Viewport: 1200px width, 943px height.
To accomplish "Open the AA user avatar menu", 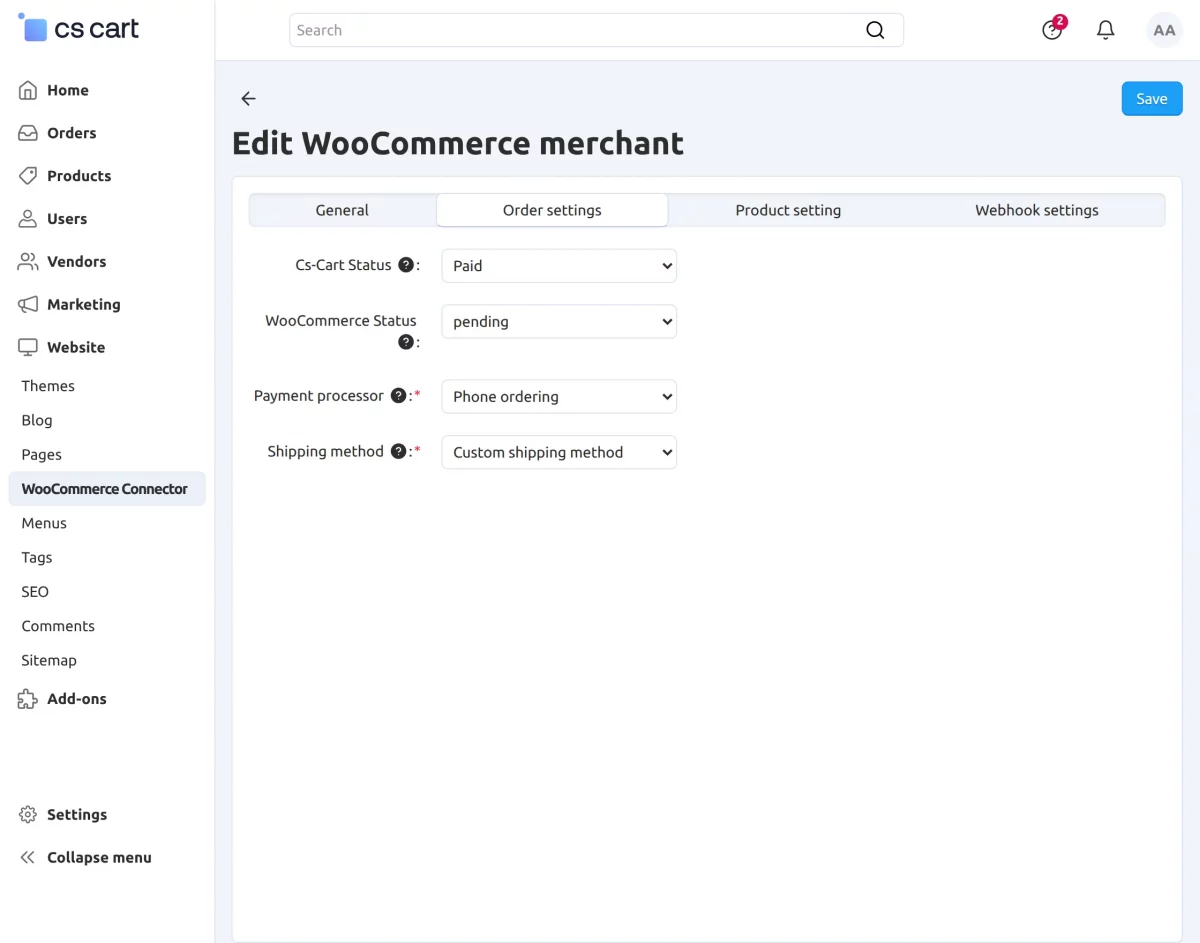I will click(x=1164, y=30).
